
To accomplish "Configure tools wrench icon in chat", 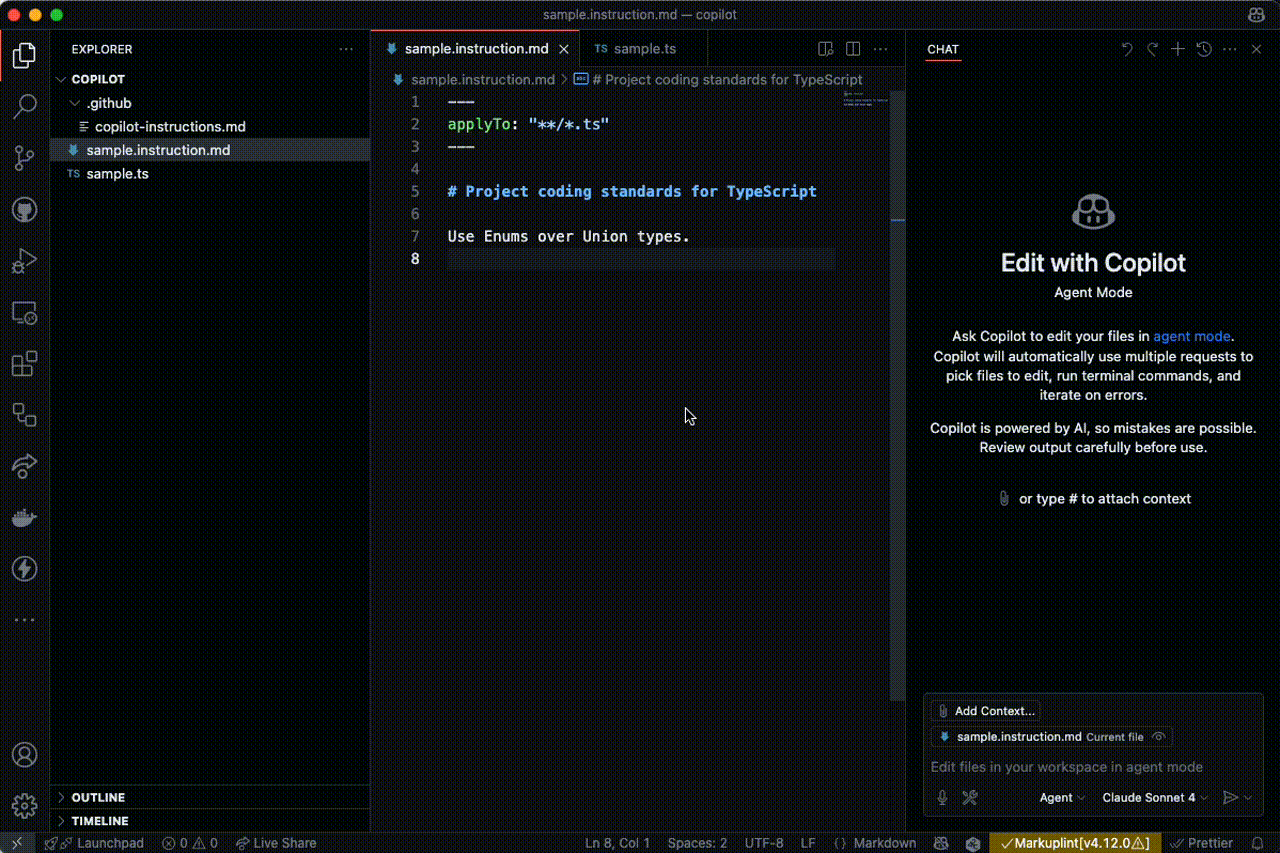I will 969,797.
